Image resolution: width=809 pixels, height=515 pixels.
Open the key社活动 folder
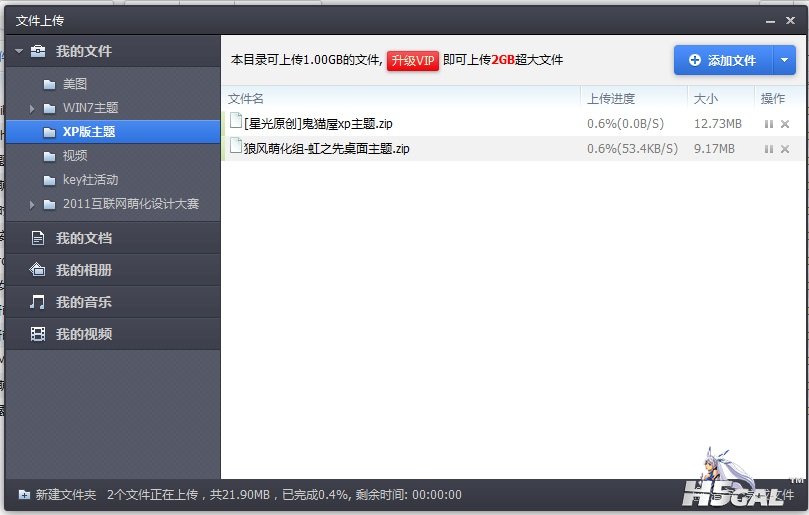click(89, 180)
